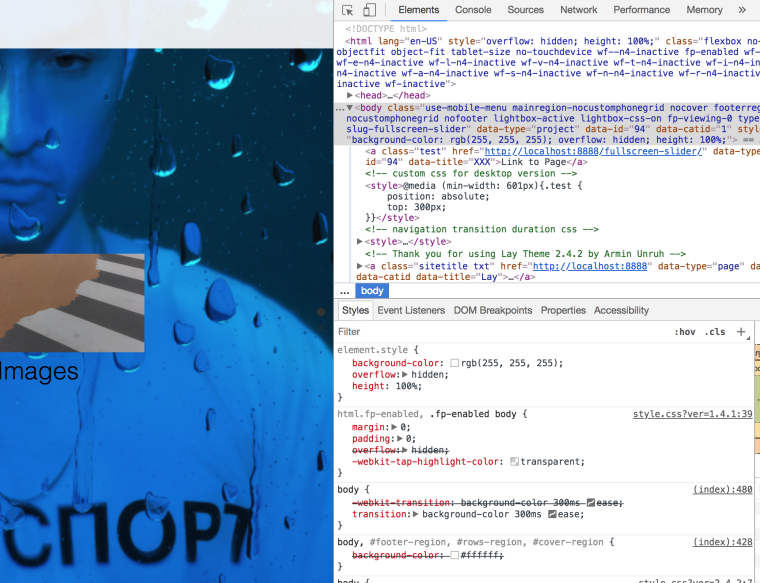Click the styles Filter input field
This screenshot has height=583, width=760.
coord(500,332)
